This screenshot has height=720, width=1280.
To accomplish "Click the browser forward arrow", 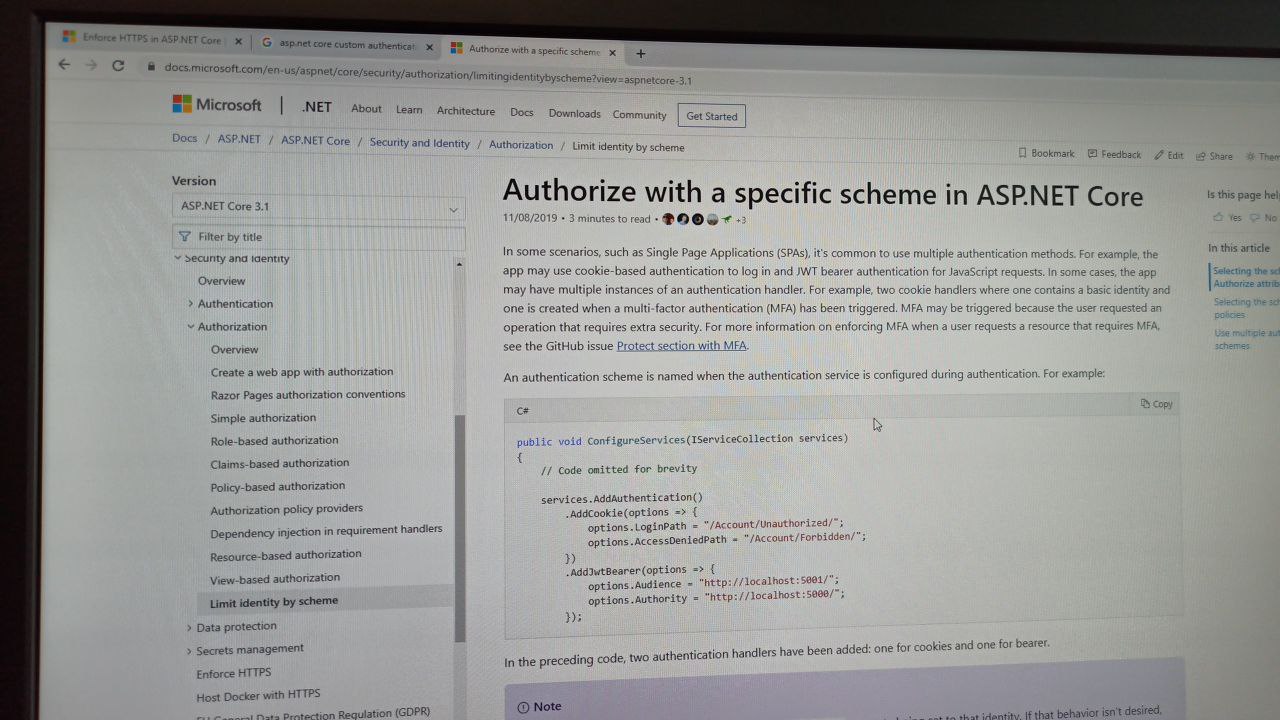I will click(91, 65).
